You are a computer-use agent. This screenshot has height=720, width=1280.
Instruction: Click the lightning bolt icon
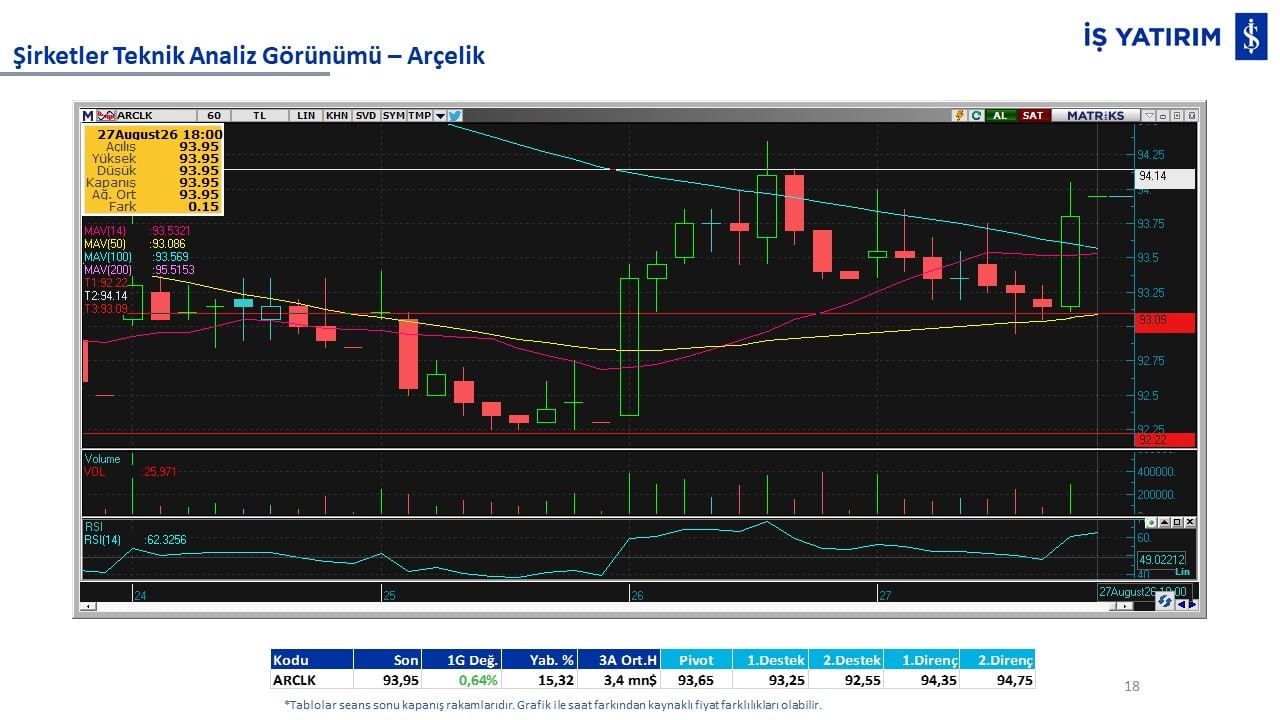(960, 116)
